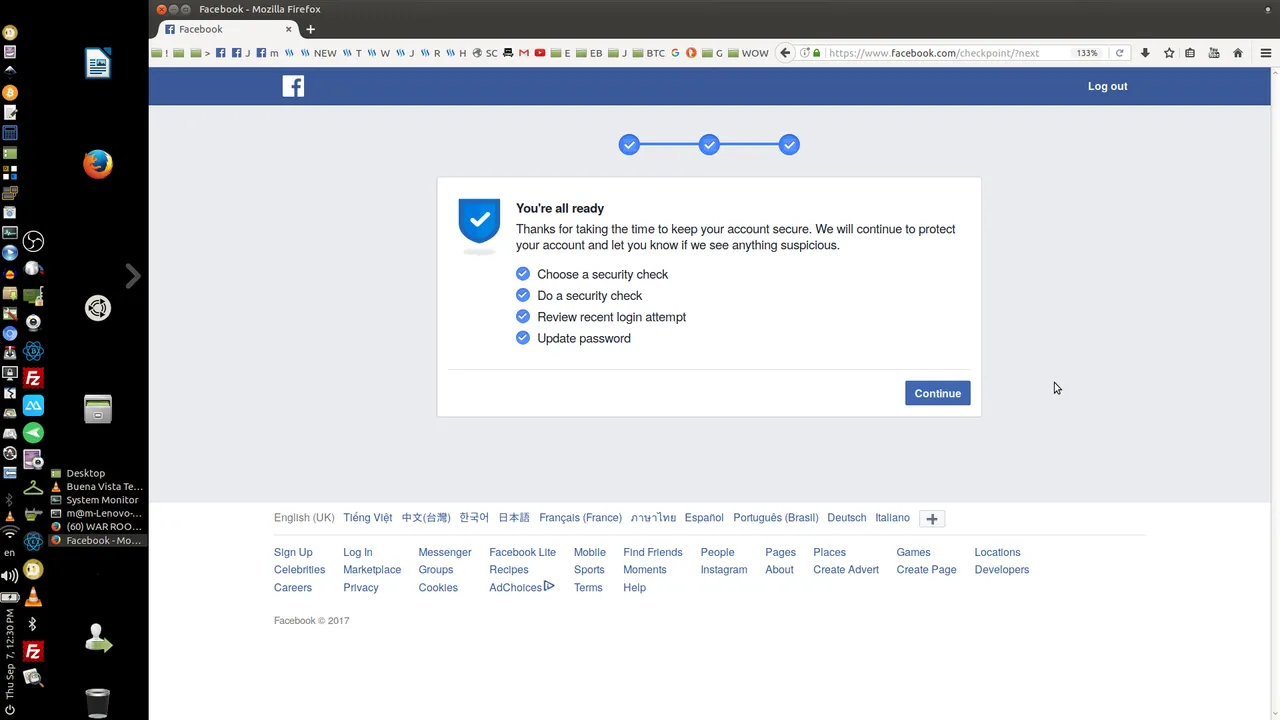Viewport: 1280px width, 720px height.
Task: Open the NEW bookmark item
Action: [x=318, y=53]
